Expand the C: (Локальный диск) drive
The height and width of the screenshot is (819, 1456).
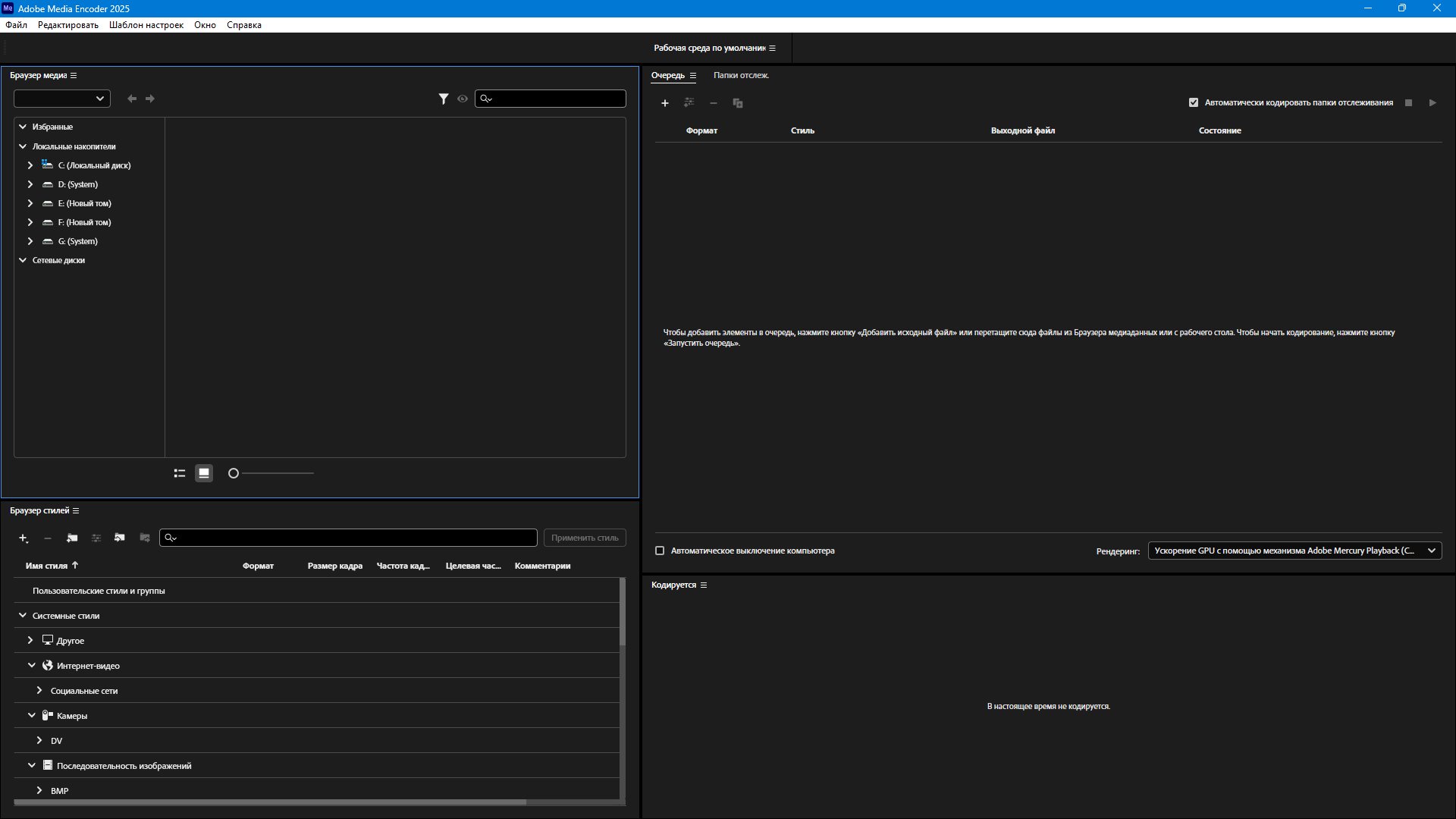tap(30, 165)
